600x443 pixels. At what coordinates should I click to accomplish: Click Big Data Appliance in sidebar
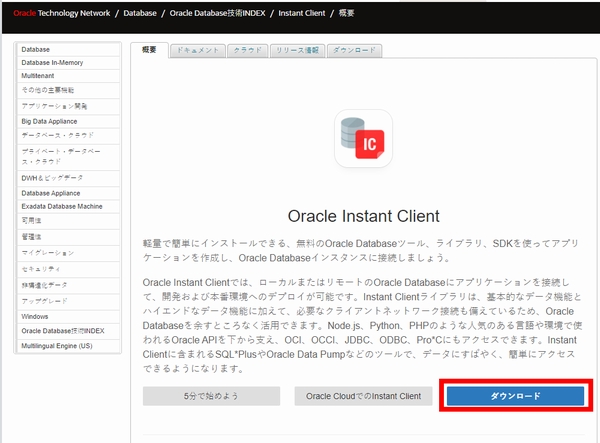coord(68,121)
